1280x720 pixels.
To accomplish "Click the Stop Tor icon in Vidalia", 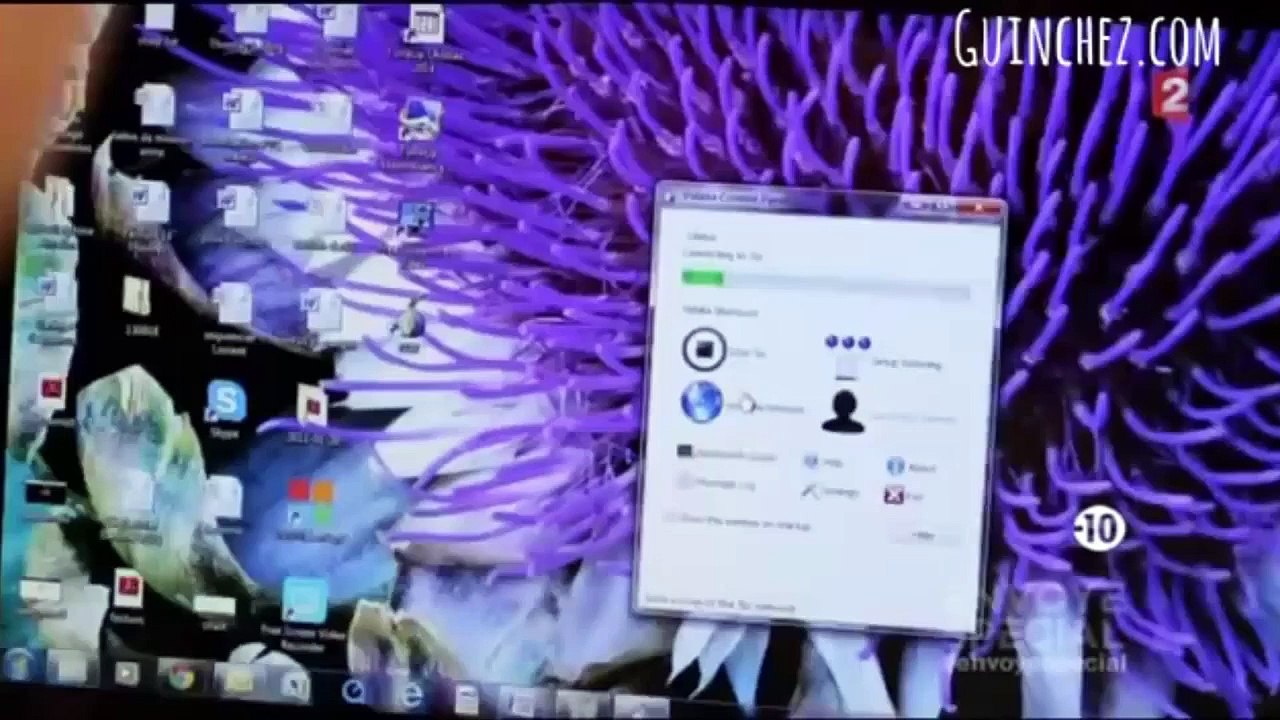I will pos(705,349).
